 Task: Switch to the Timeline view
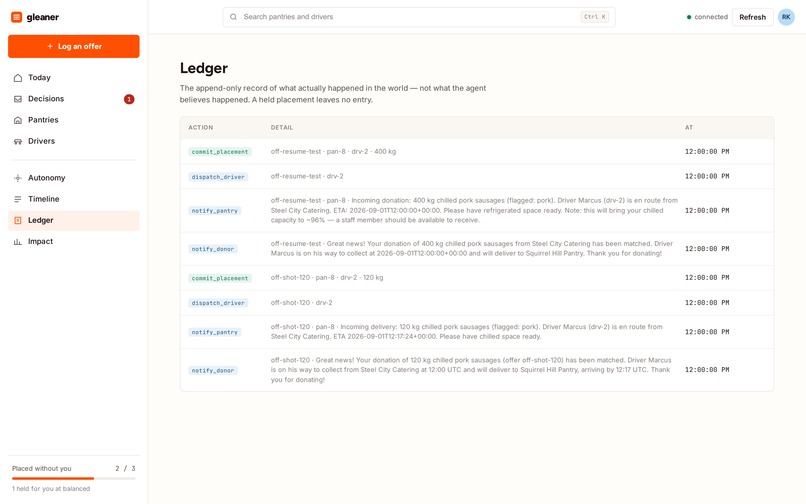pyautogui.click(x=74, y=199)
